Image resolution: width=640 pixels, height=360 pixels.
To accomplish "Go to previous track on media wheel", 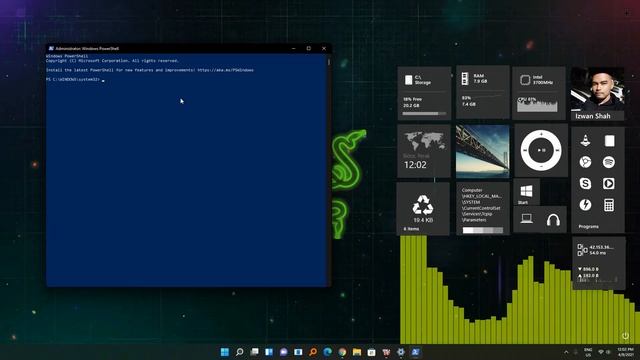I will [x=525, y=150].
